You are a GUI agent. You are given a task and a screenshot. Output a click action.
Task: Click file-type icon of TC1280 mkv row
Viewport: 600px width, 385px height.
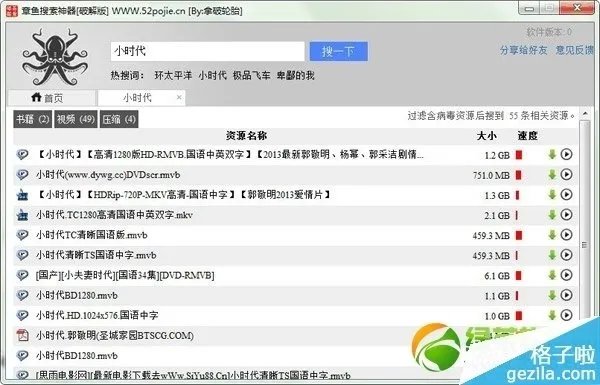tap(23, 215)
